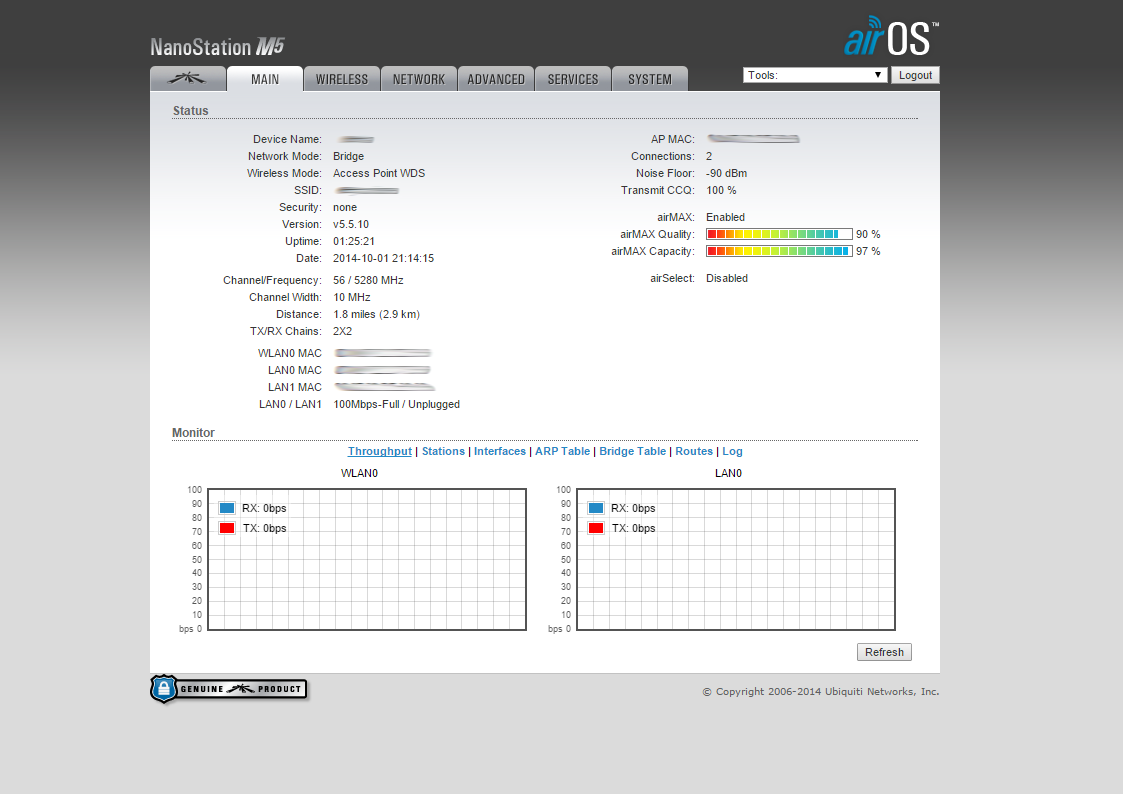This screenshot has width=1123, height=794.
Task: Open the NETWORK tab
Action: [x=419, y=79]
